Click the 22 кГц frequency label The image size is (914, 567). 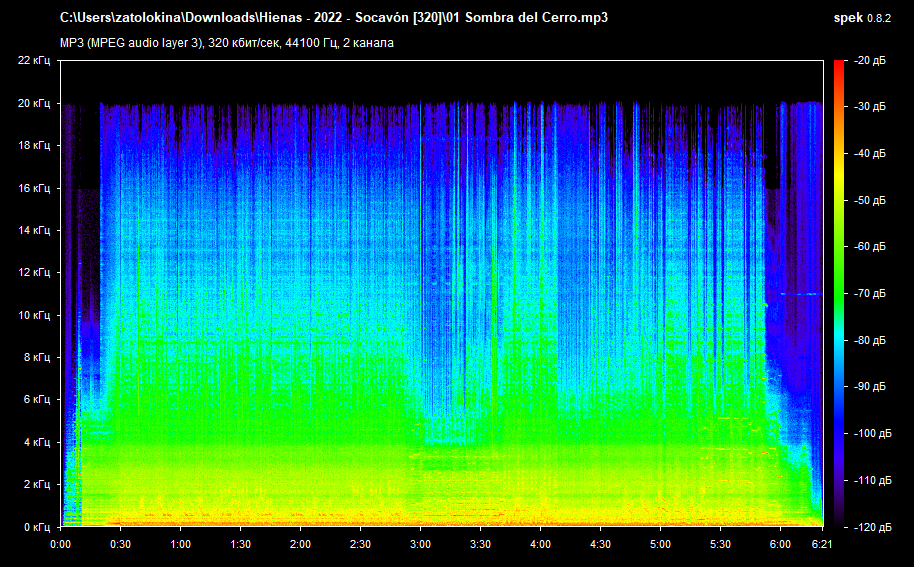pos(32,61)
